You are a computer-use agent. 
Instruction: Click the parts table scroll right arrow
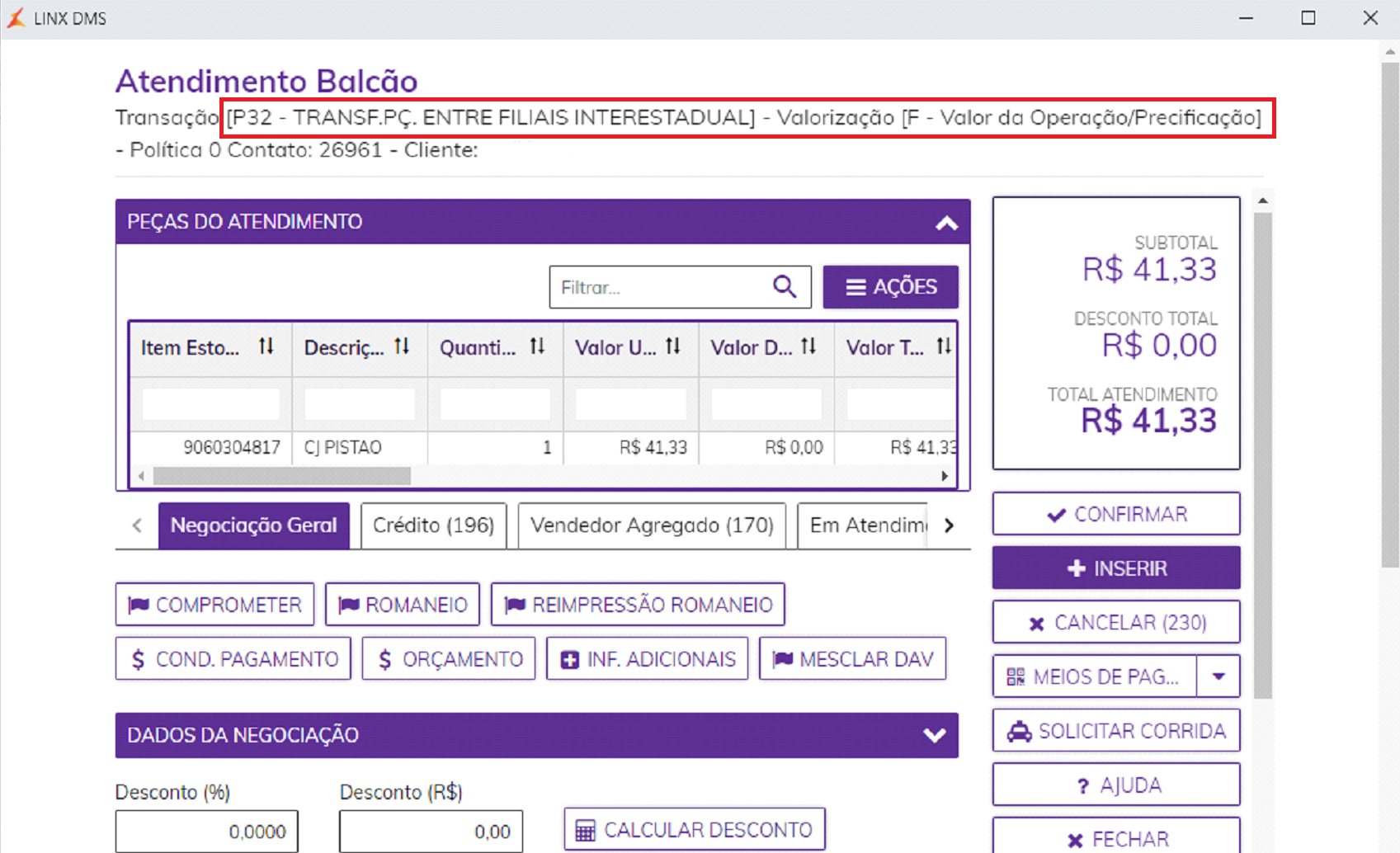point(945,476)
